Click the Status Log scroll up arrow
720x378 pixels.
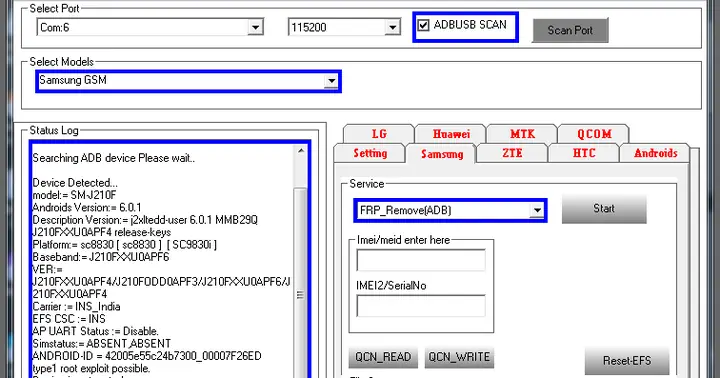[300, 151]
